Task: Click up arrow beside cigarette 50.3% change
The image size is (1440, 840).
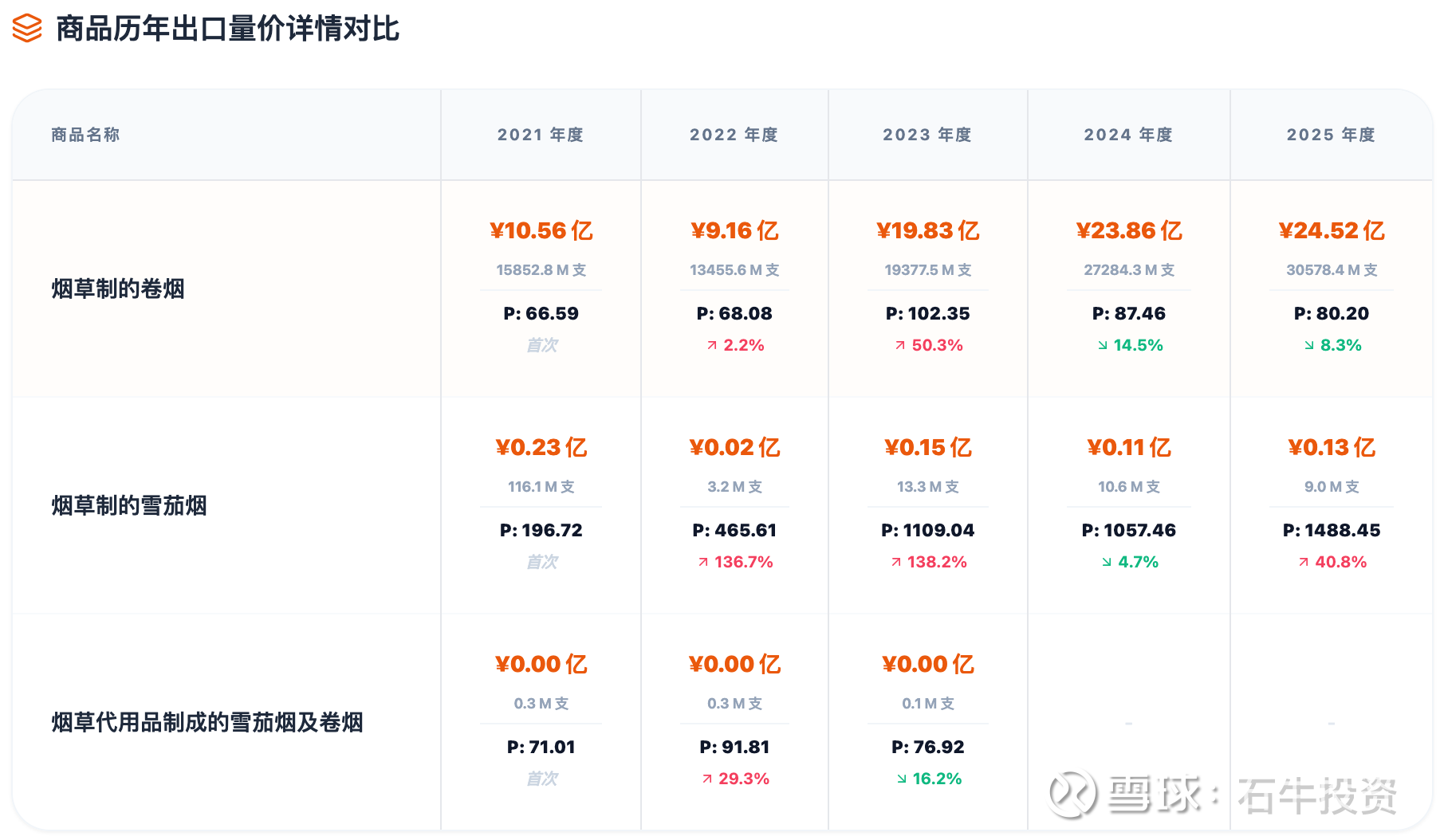Action: 900,346
